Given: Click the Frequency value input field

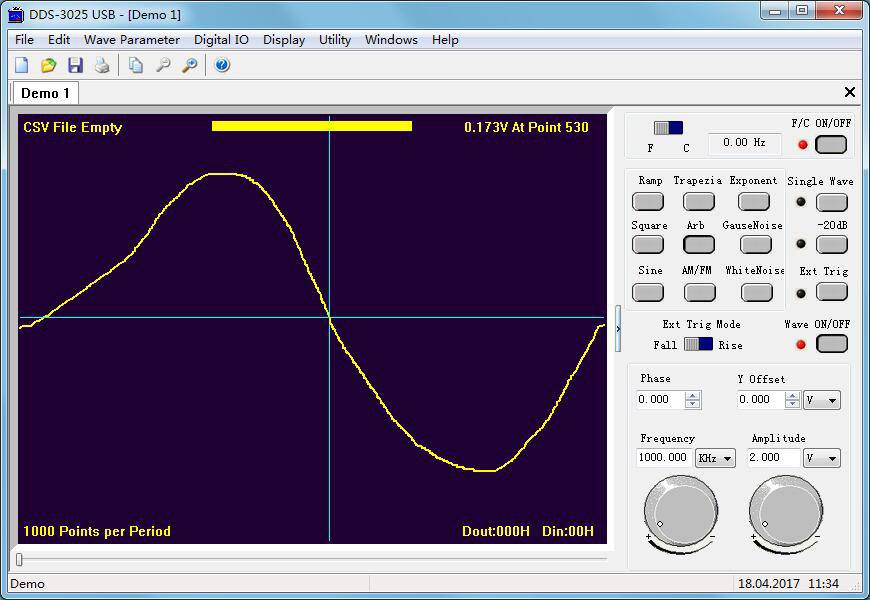Looking at the screenshot, I should pyautogui.click(x=663, y=458).
